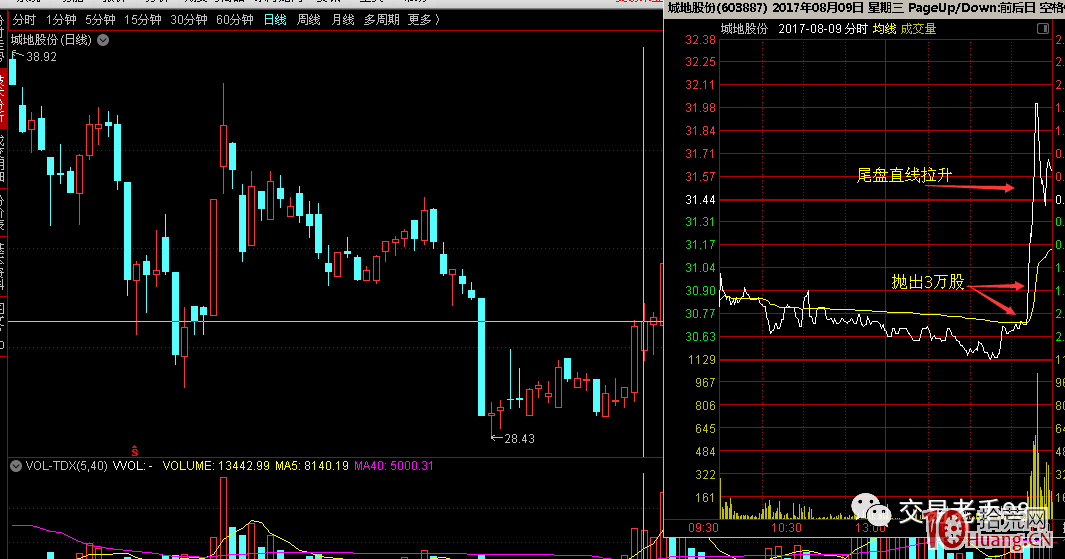
Task: Expand the 更多》 periods menu
Action: click(424, 20)
